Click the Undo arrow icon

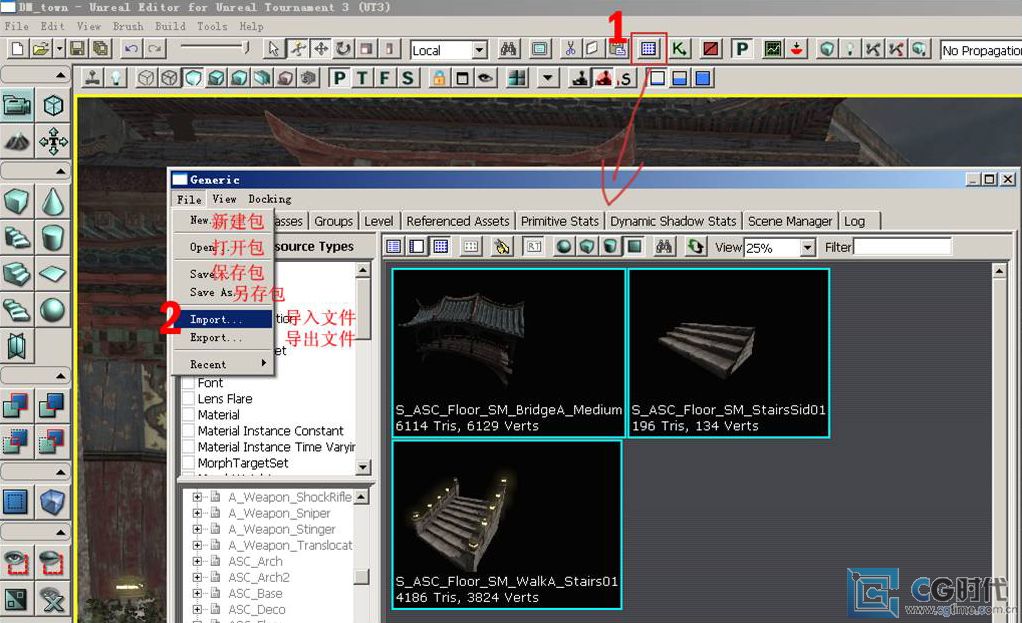(131, 49)
